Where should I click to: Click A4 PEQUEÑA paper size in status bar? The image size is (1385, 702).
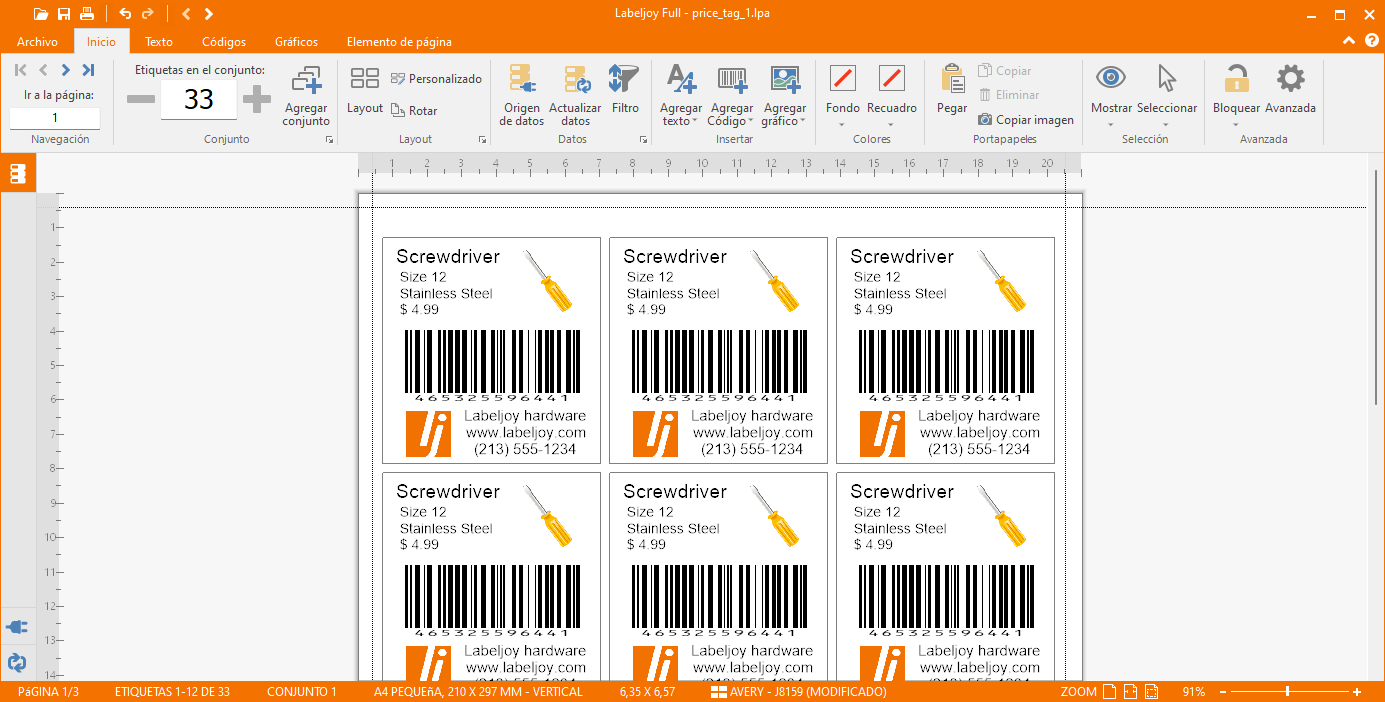coord(477,692)
